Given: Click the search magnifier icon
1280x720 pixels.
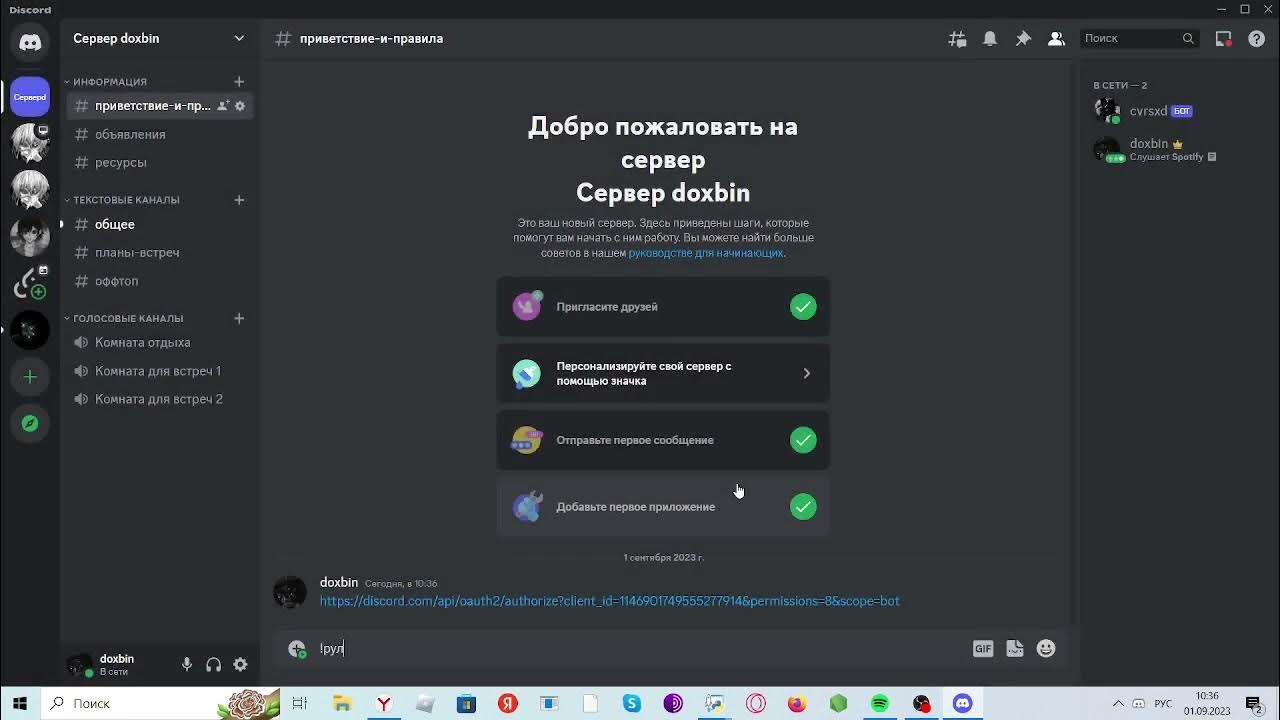Looking at the screenshot, I should [1188, 39].
